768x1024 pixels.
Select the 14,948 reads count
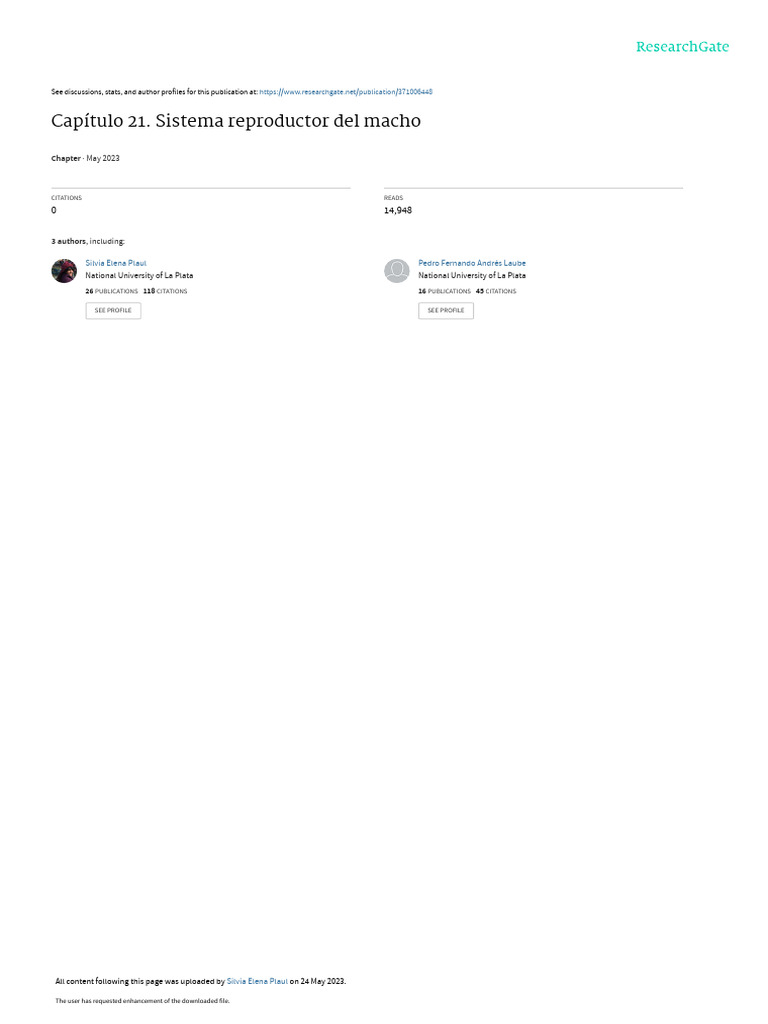coord(398,210)
